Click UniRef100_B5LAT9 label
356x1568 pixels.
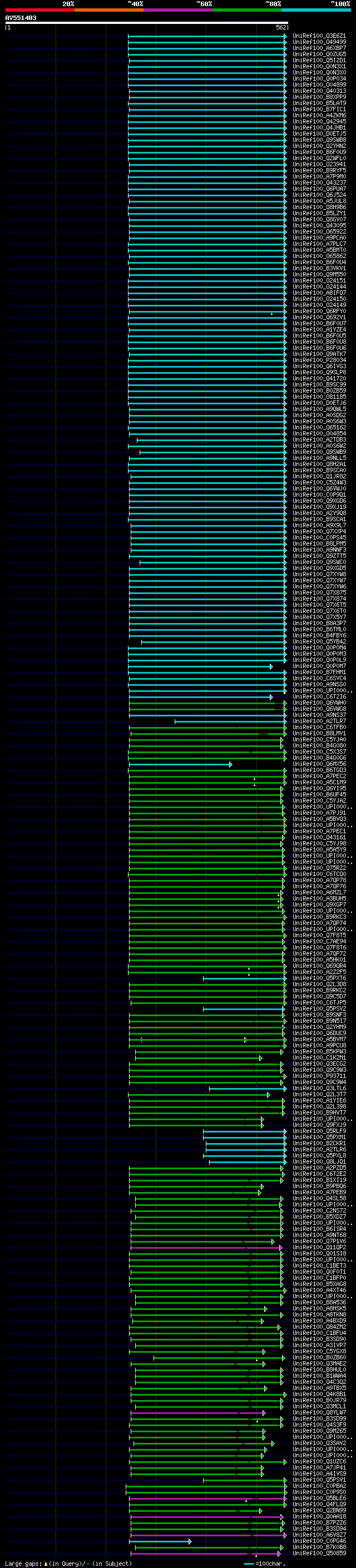(319, 103)
